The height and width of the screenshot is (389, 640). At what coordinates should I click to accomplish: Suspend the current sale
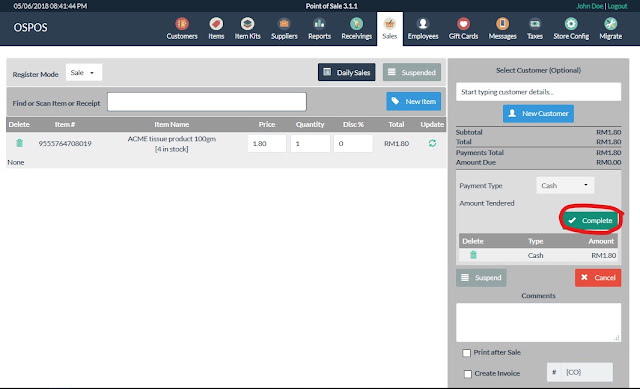coord(481,278)
